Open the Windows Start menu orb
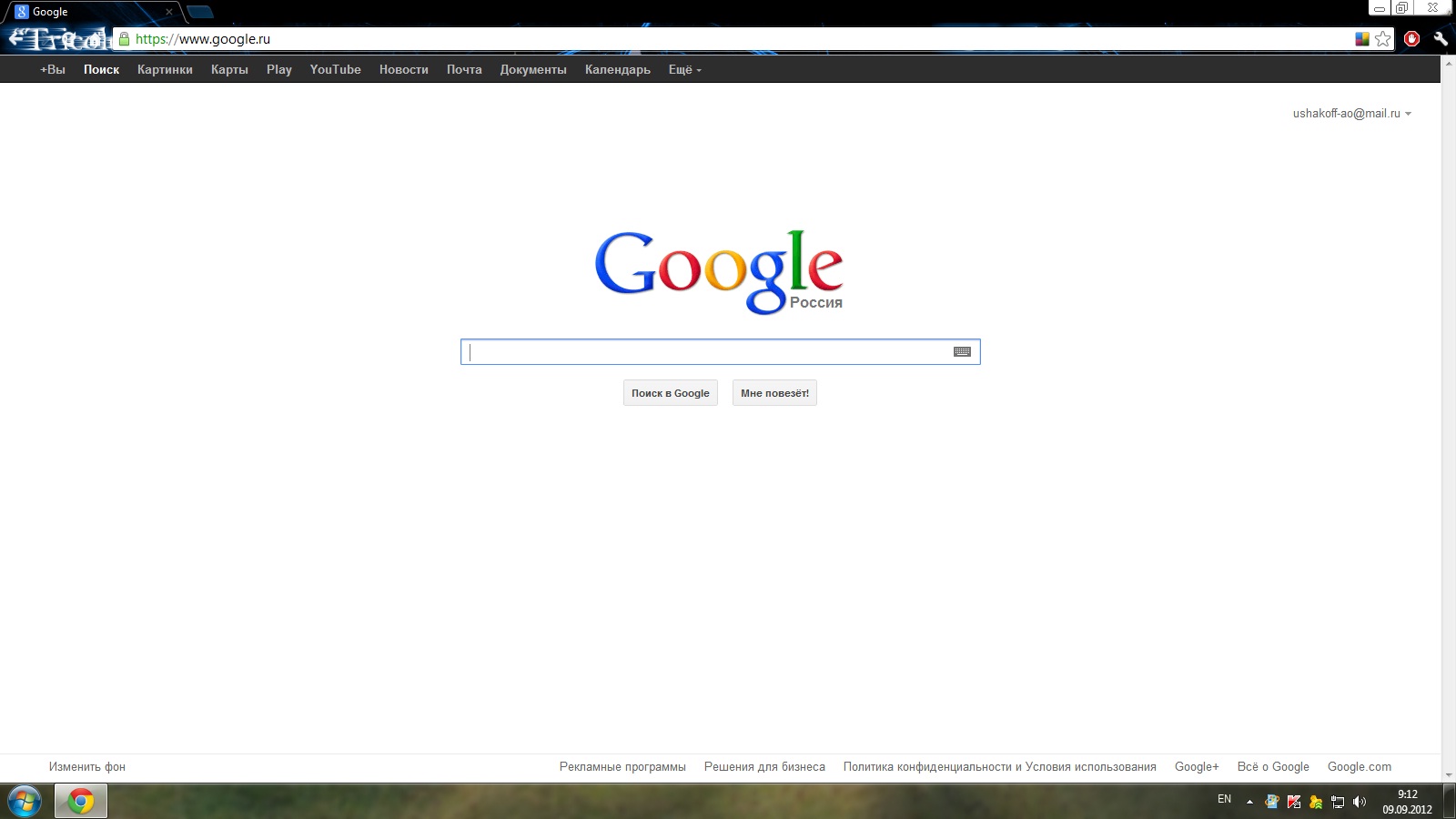The image size is (1456, 819). click(25, 802)
